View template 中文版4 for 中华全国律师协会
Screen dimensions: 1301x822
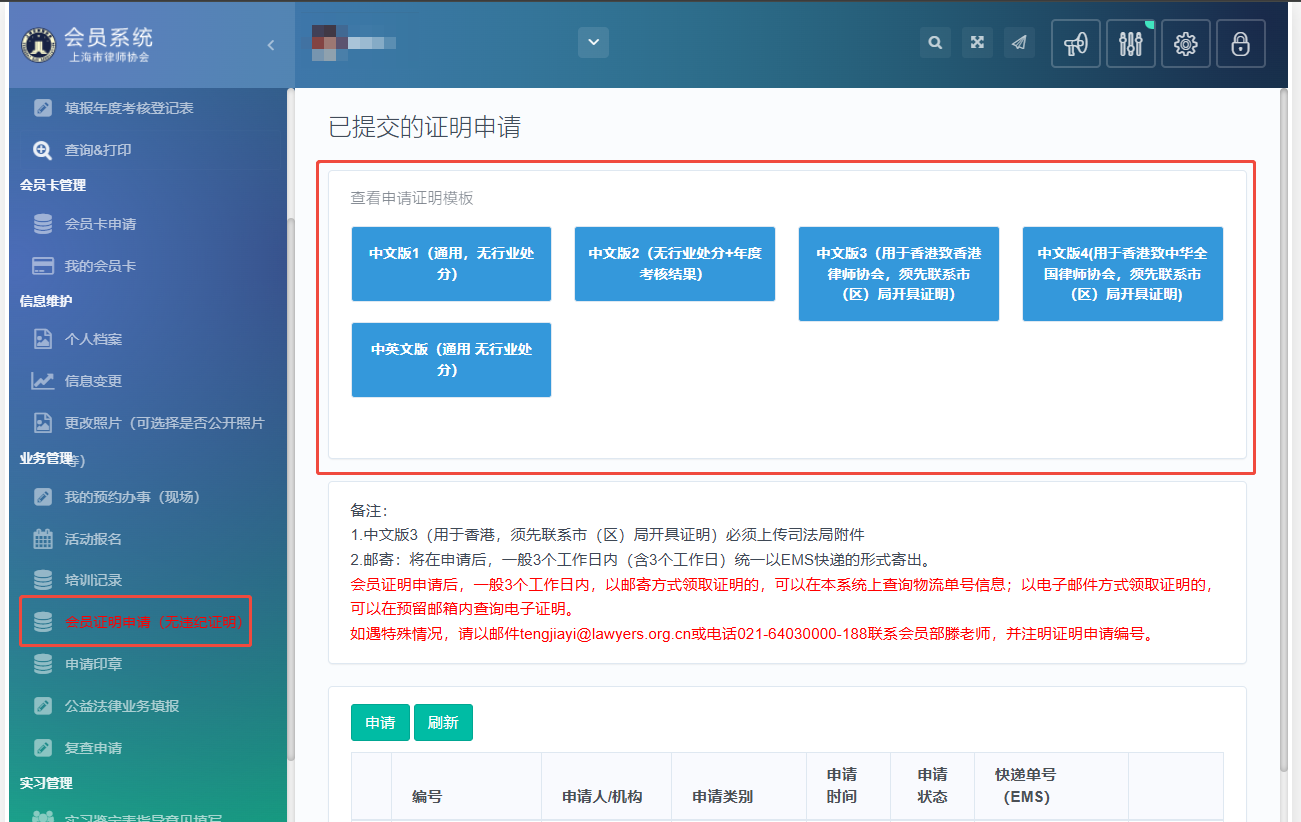click(x=1123, y=274)
